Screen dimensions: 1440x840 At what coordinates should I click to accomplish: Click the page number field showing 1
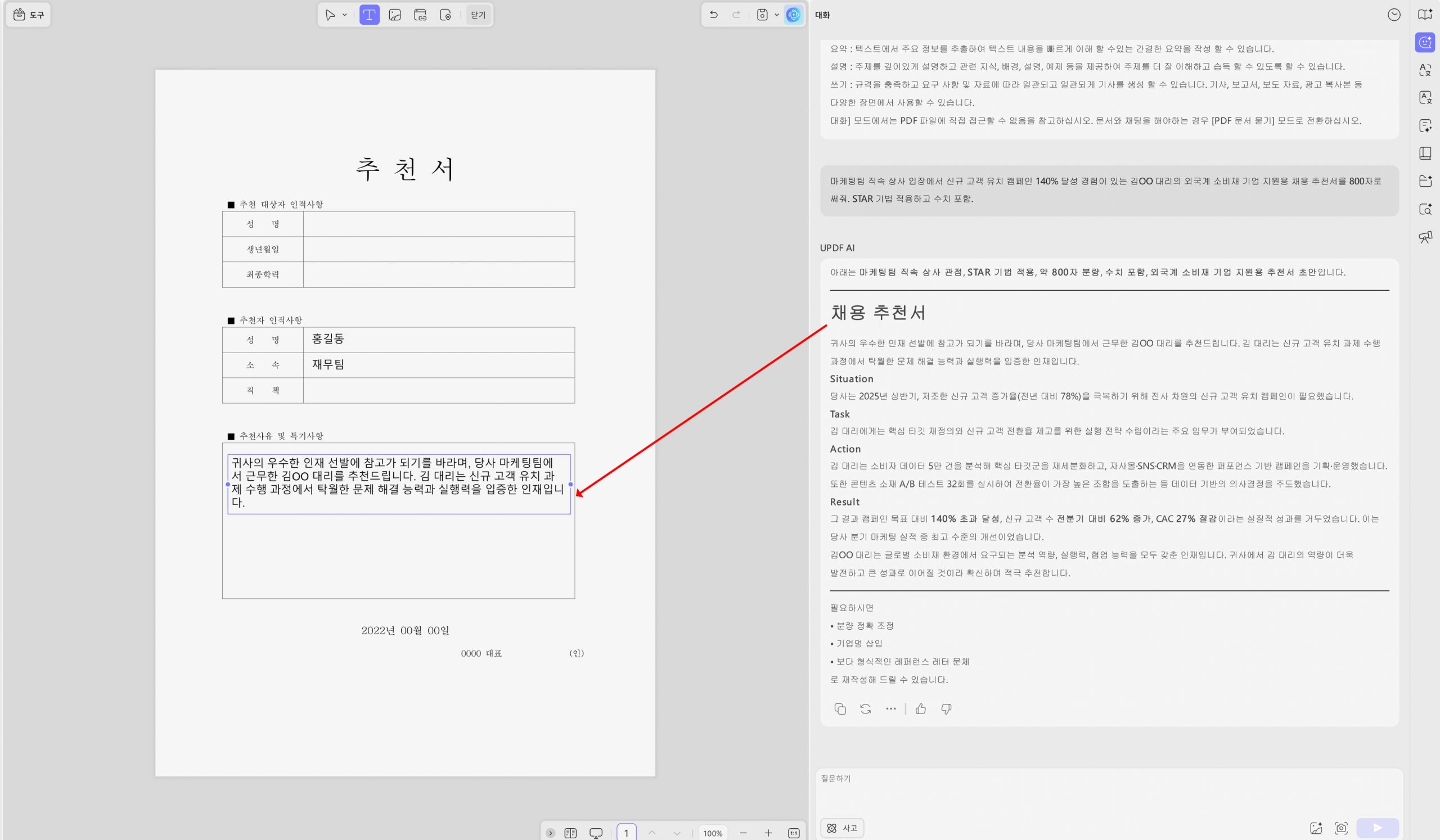tap(626, 833)
